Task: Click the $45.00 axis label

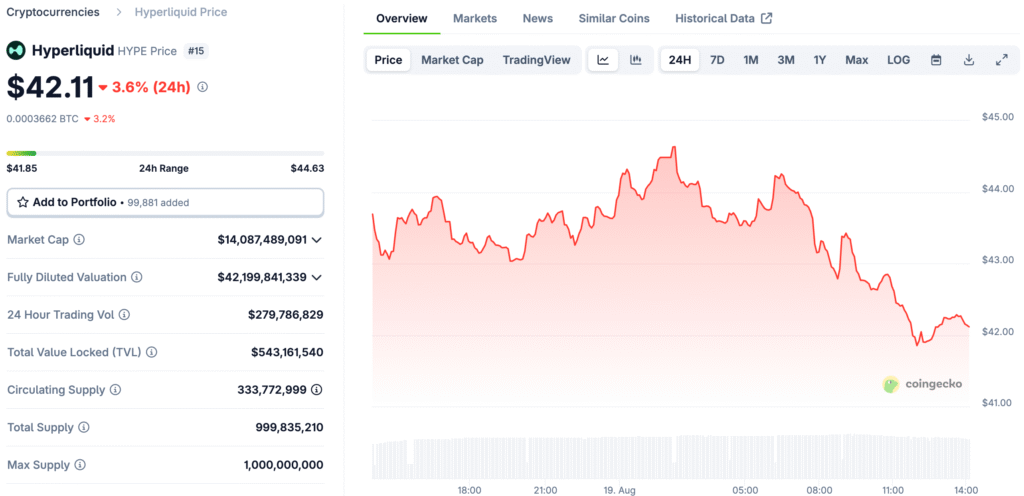Action: [998, 117]
